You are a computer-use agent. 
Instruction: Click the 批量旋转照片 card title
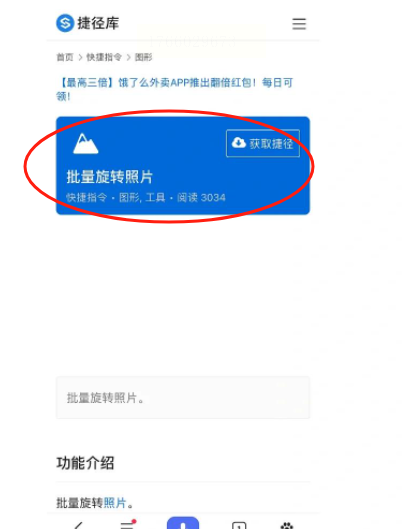(110, 177)
